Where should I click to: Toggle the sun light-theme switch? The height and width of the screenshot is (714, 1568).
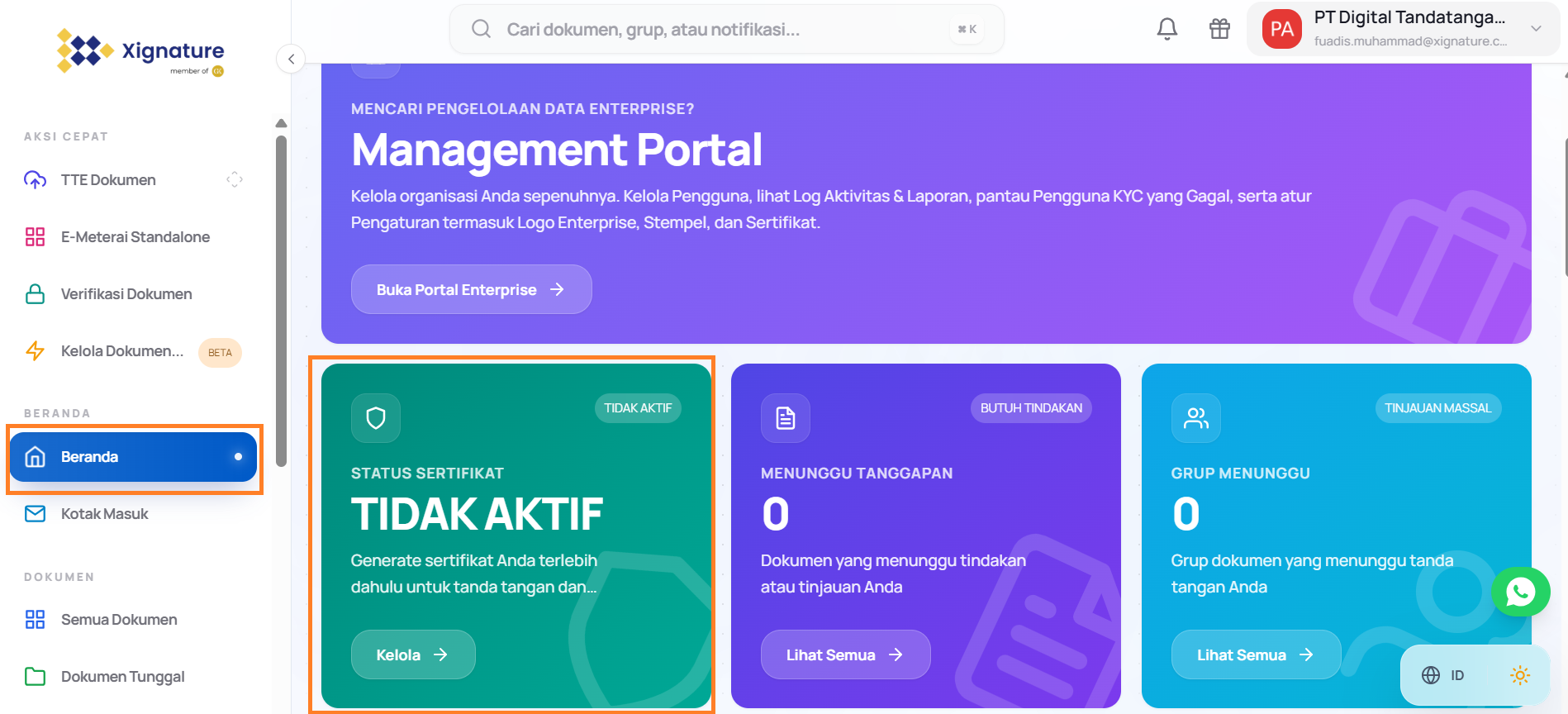point(1519,675)
